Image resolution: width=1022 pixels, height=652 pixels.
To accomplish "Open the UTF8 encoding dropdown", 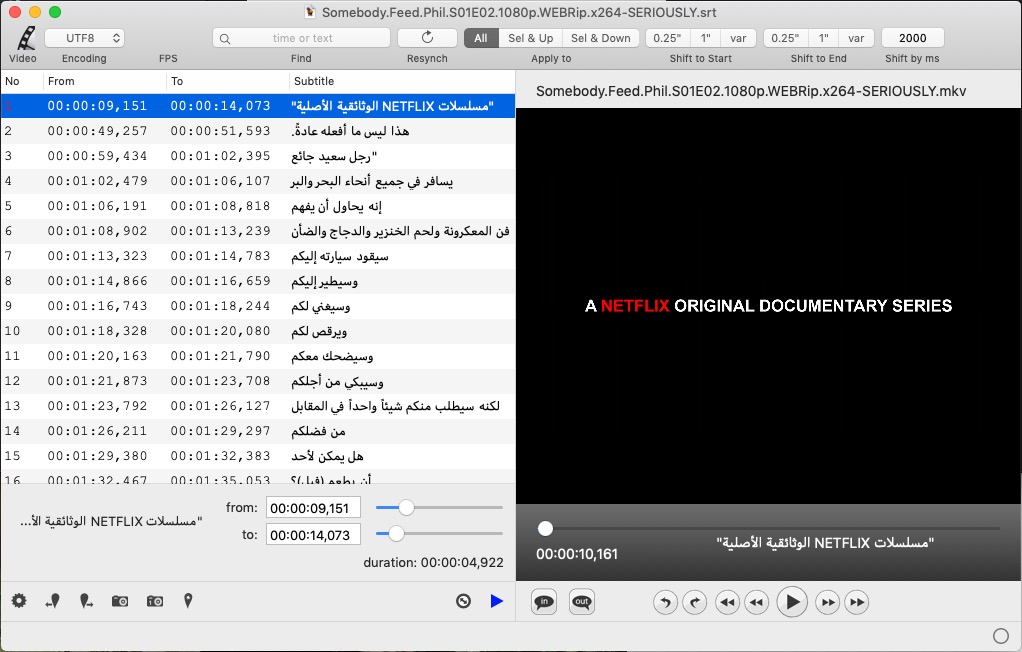I will coord(85,38).
